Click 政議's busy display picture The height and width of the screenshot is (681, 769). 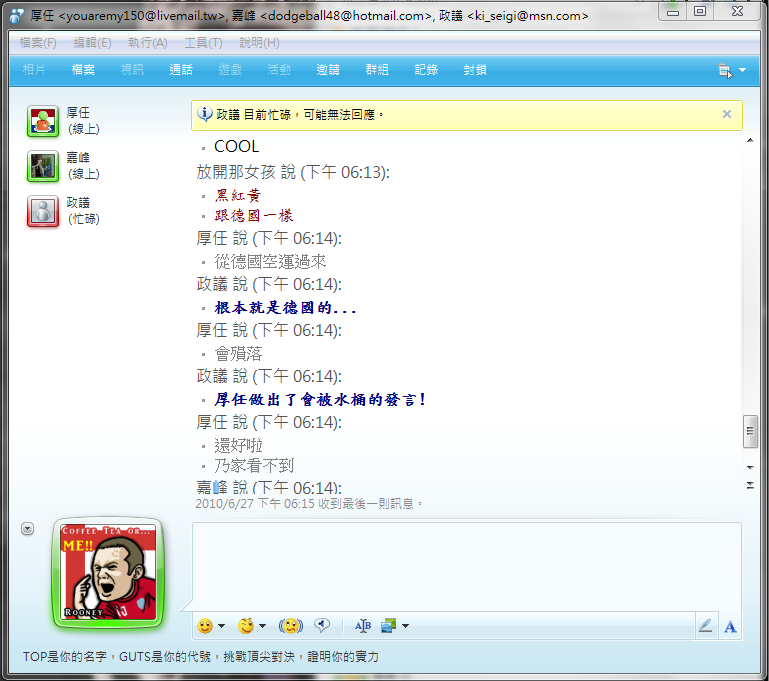pyautogui.click(x=43, y=211)
